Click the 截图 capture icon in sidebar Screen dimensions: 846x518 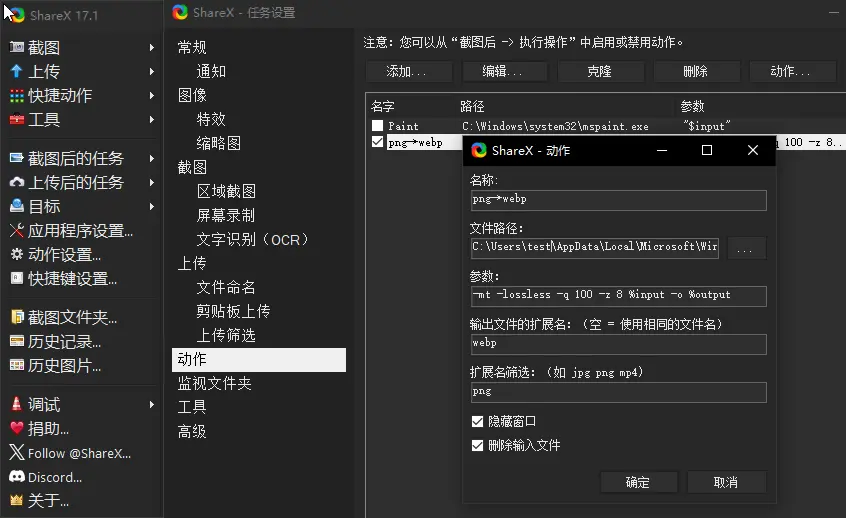(17, 47)
